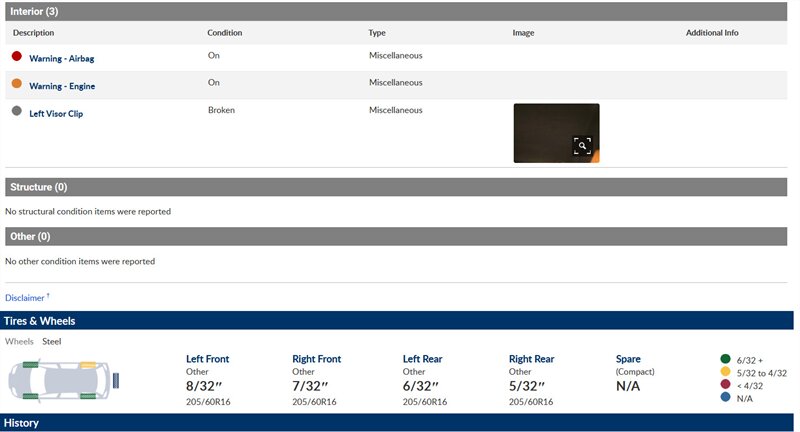Collapse the Interior (3) section header
Screen dimensions: 800x432
400,9
